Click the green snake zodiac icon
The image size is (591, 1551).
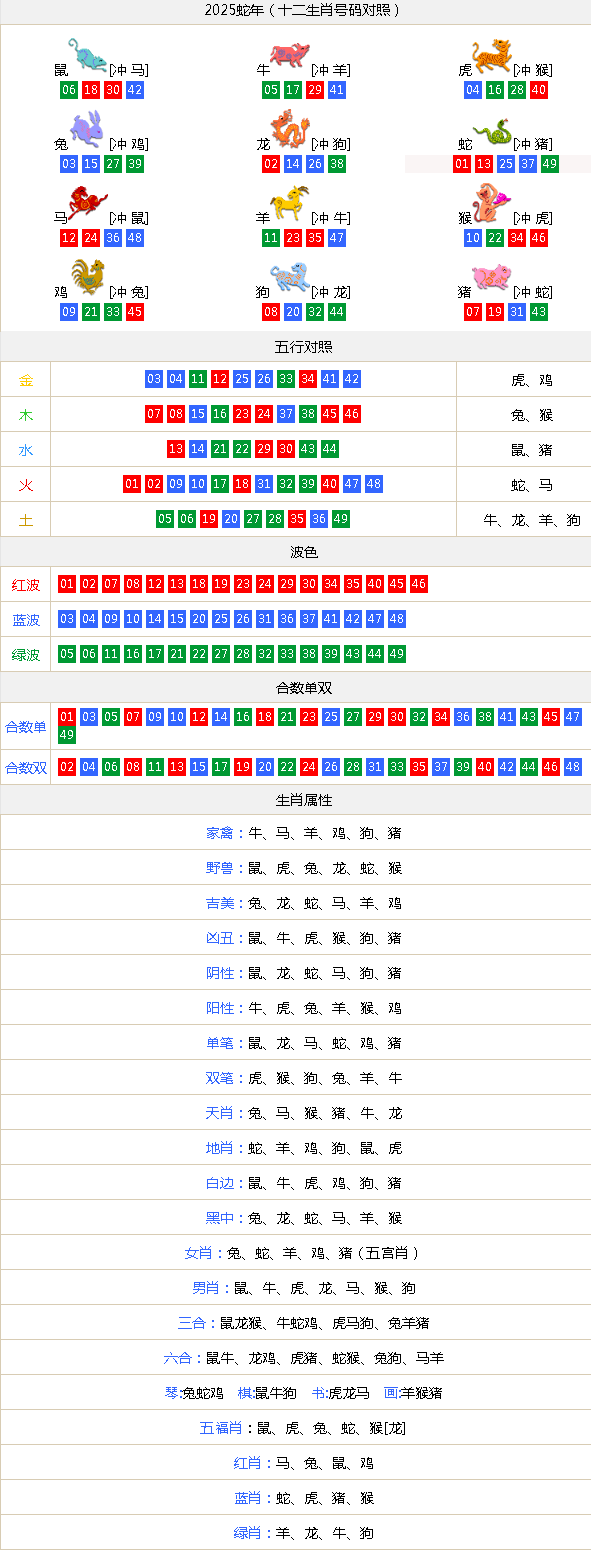[492, 132]
